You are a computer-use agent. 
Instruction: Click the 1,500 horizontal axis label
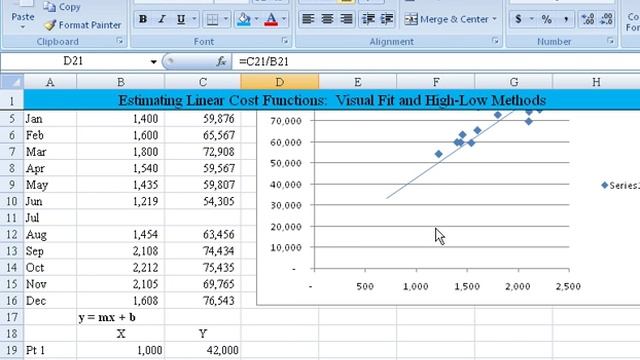[x=467, y=287]
